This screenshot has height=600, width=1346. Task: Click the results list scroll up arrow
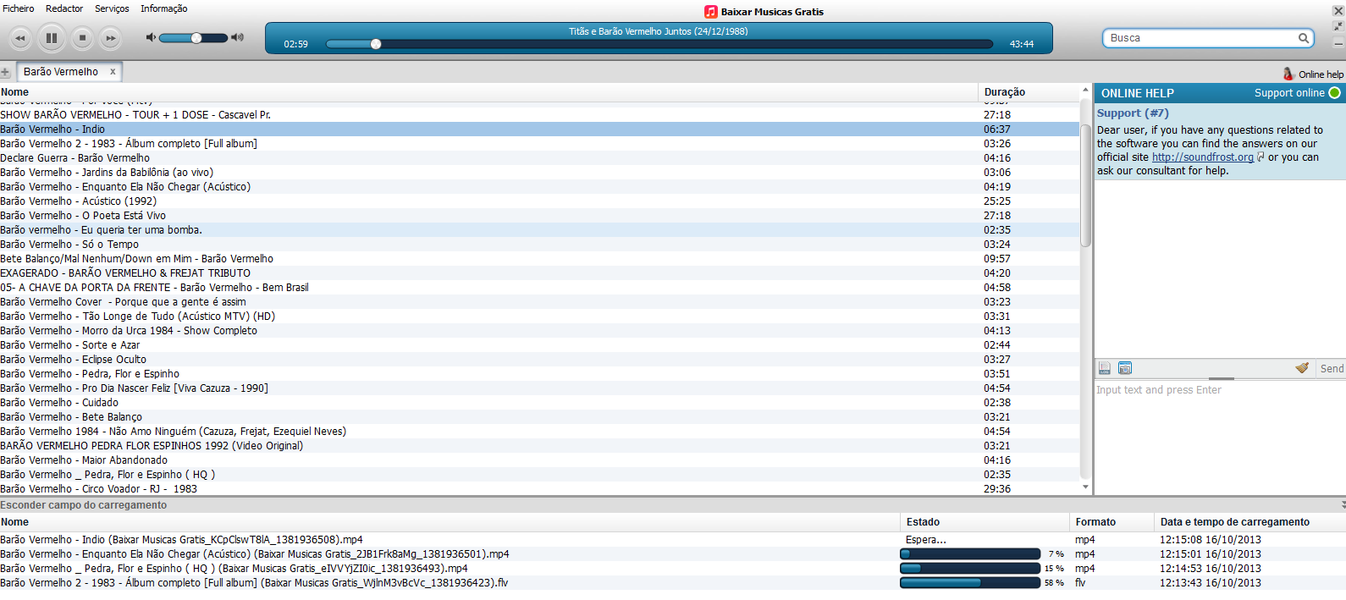tap(1086, 90)
